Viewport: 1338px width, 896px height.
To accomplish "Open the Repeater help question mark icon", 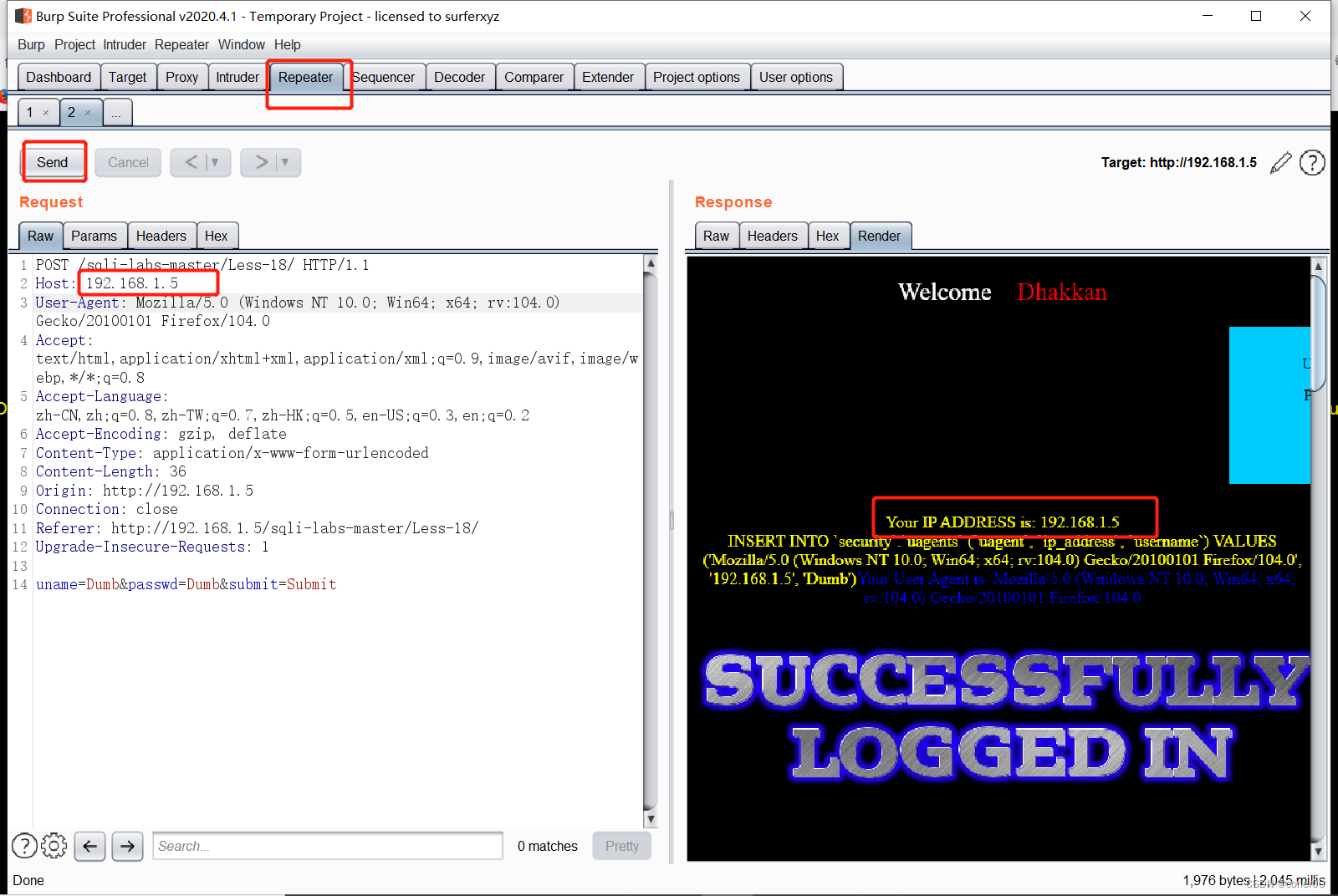I will pos(1312,162).
